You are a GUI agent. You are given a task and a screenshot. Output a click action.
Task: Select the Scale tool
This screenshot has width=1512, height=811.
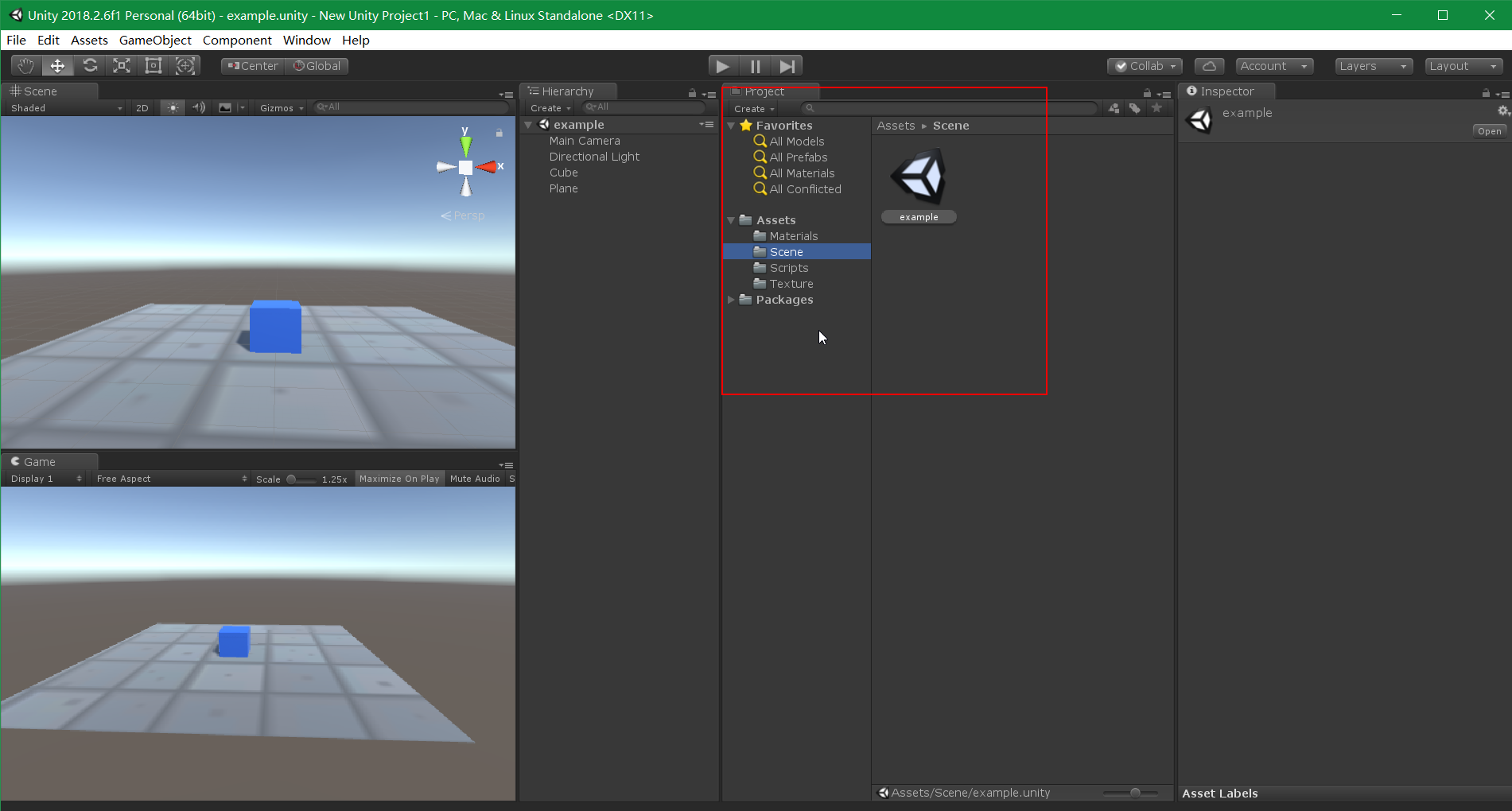click(x=121, y=65)
